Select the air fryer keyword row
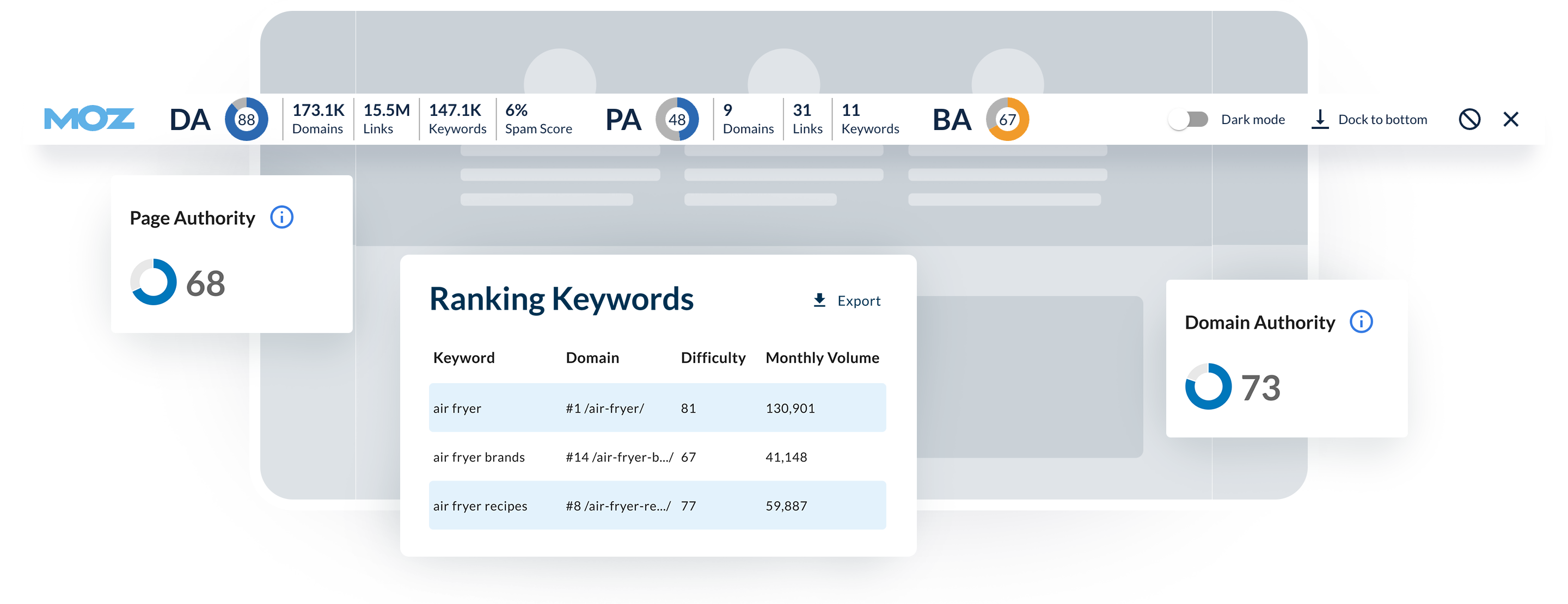 coord(657,408)
